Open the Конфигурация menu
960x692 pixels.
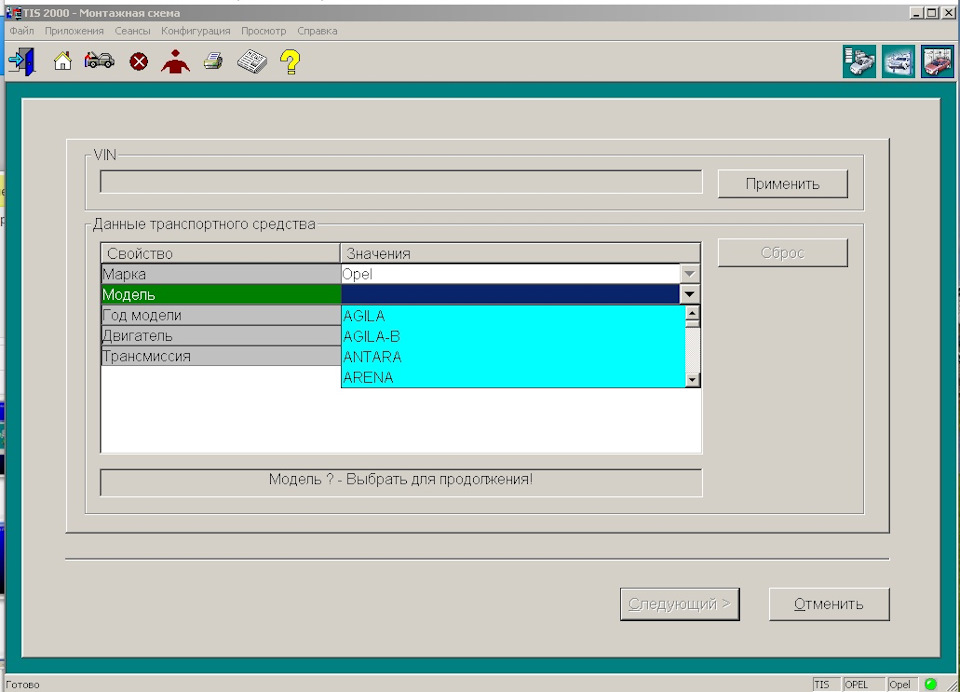[x=196, y=31]
